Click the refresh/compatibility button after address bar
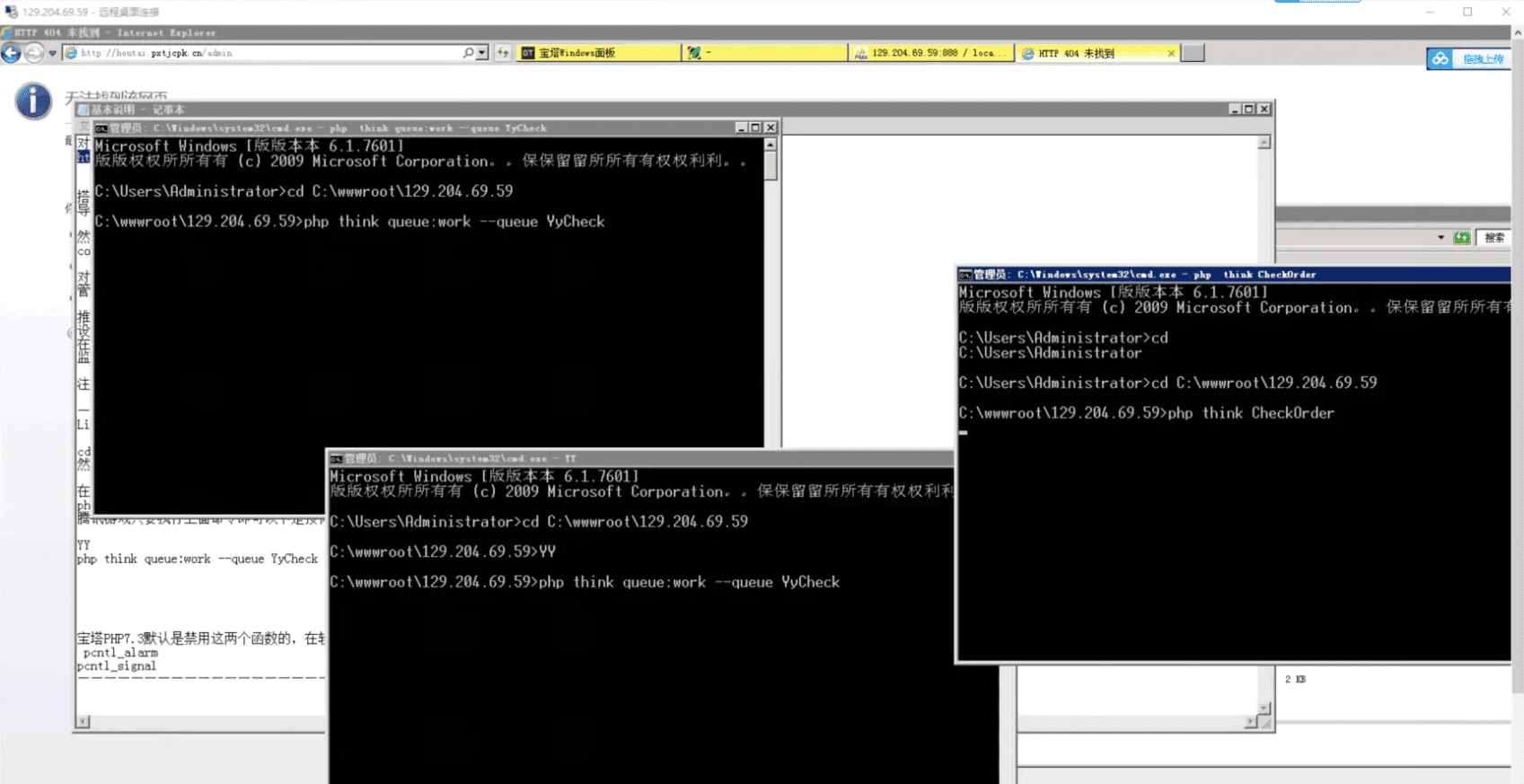 [x=503, y=53]
